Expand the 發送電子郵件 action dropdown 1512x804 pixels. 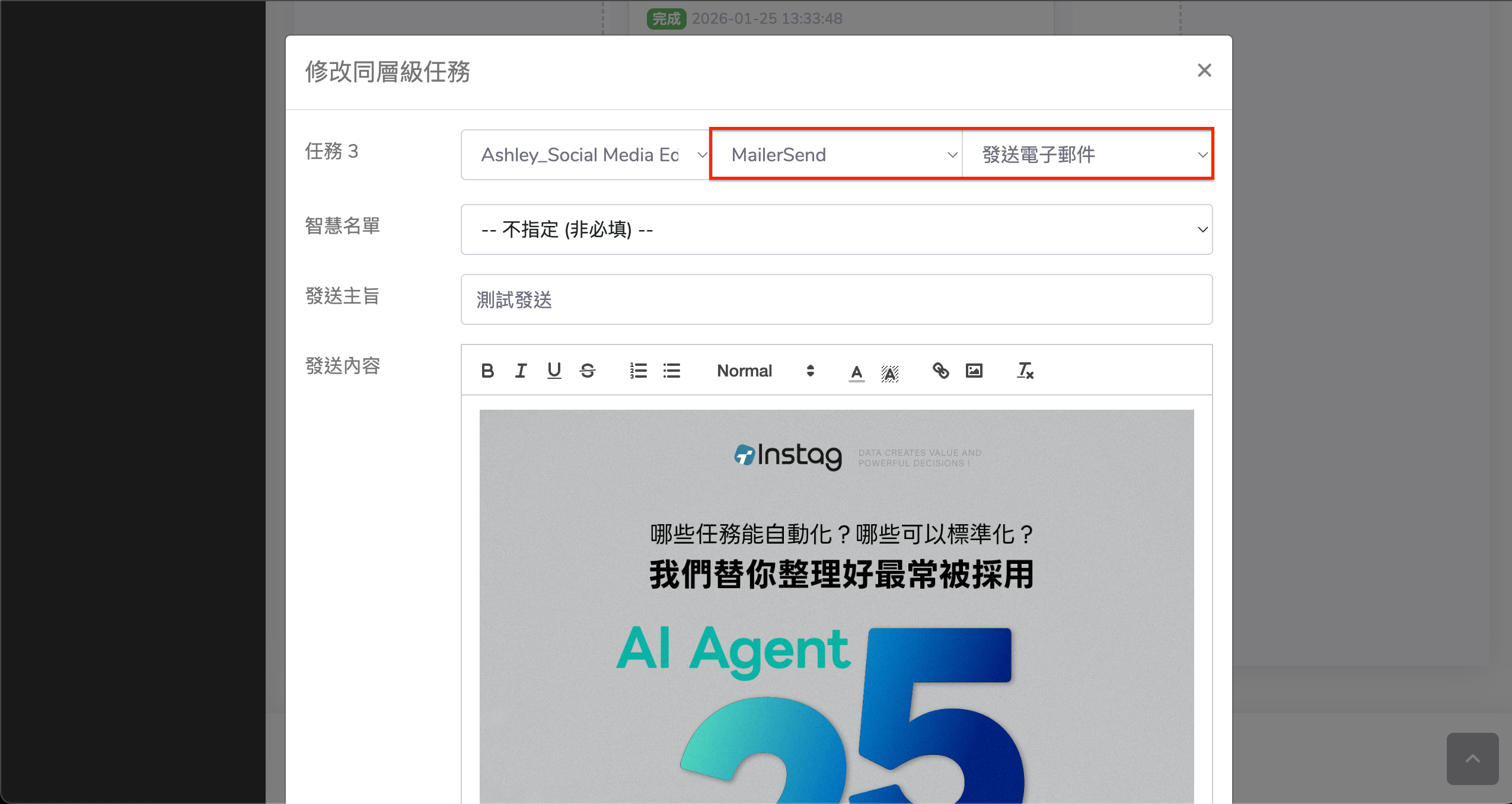tap(1087, 155)
